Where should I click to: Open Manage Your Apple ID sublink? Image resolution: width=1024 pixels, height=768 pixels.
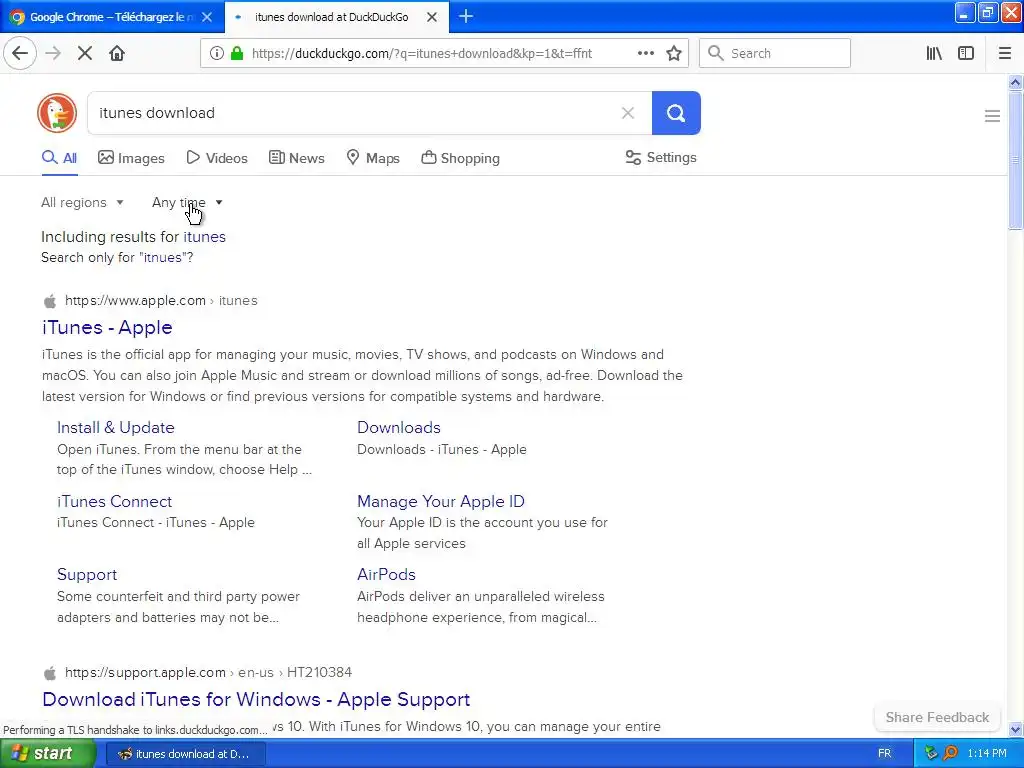pos(441,502)
